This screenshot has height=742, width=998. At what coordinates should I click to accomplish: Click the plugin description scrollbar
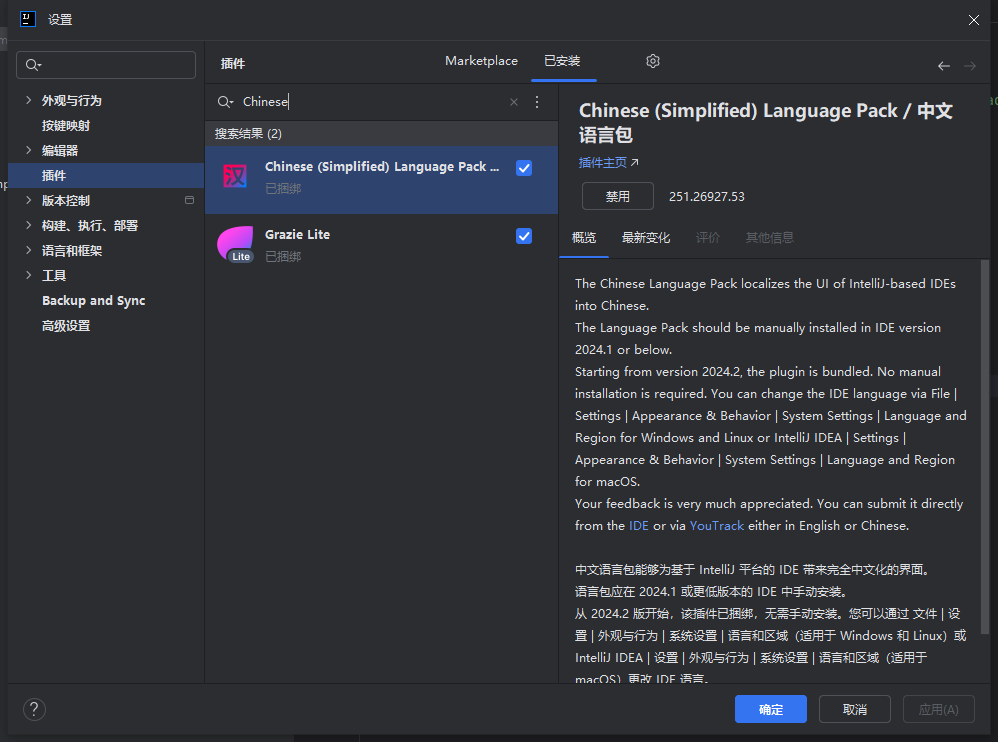[x=985, y=445]
